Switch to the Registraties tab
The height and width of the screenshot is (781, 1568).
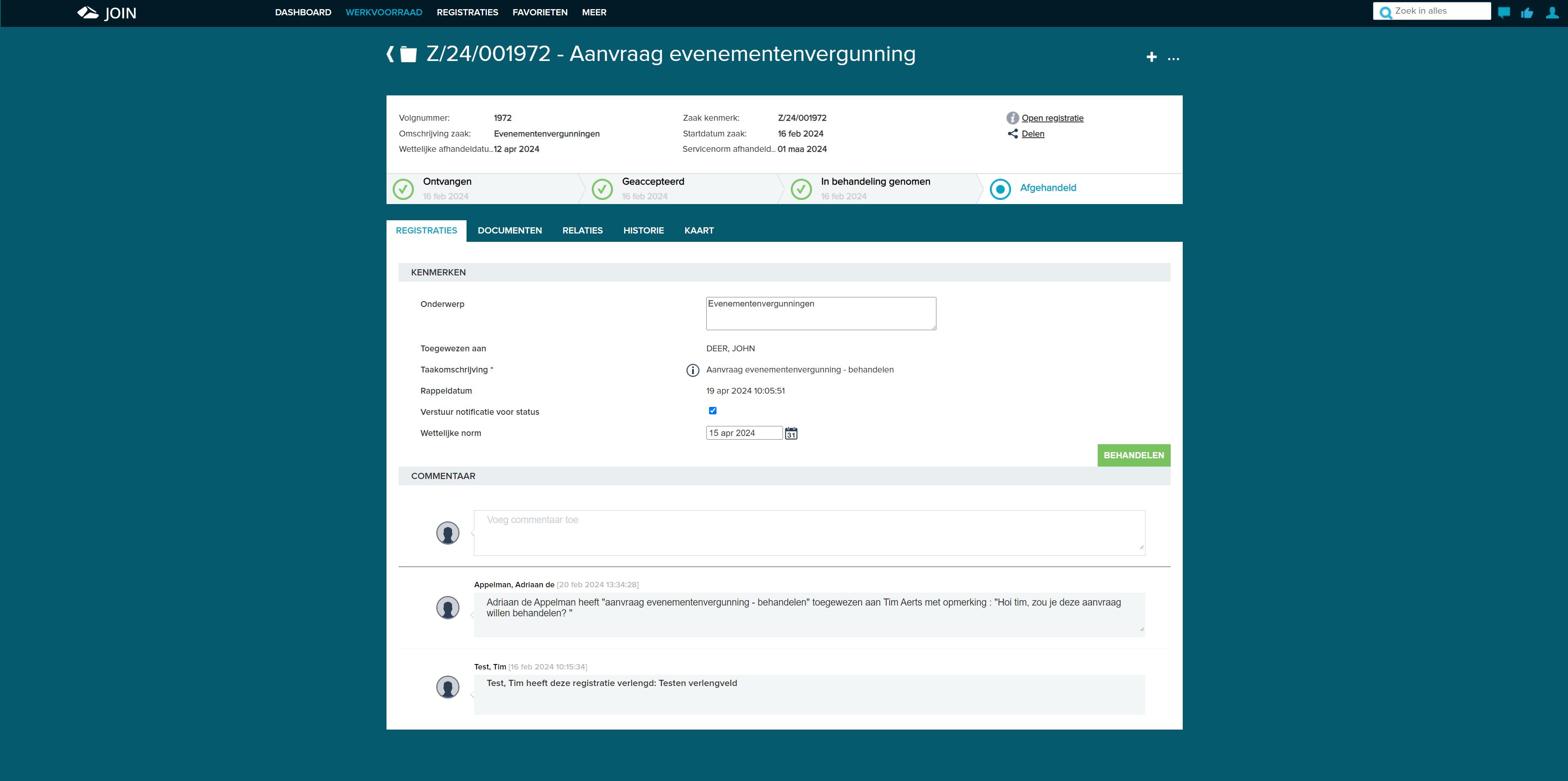pos(426,231)
